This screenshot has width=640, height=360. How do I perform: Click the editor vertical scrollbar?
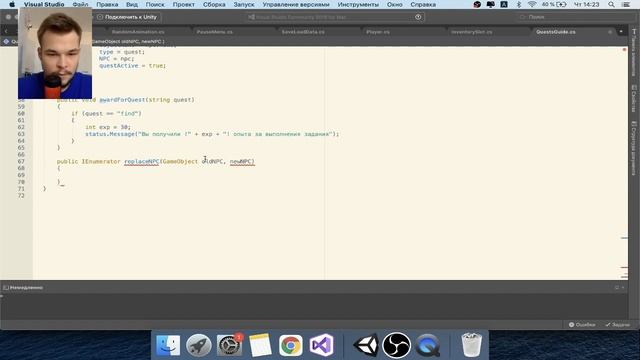624,163
